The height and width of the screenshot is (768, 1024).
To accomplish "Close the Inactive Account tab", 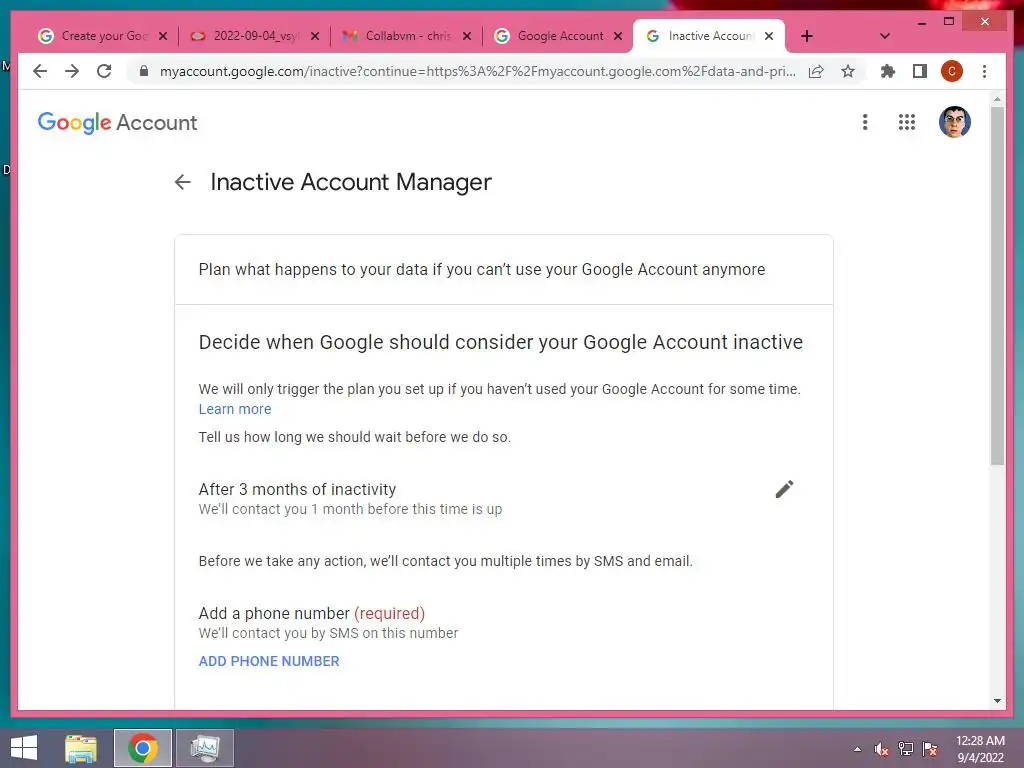I will point(769,36).
